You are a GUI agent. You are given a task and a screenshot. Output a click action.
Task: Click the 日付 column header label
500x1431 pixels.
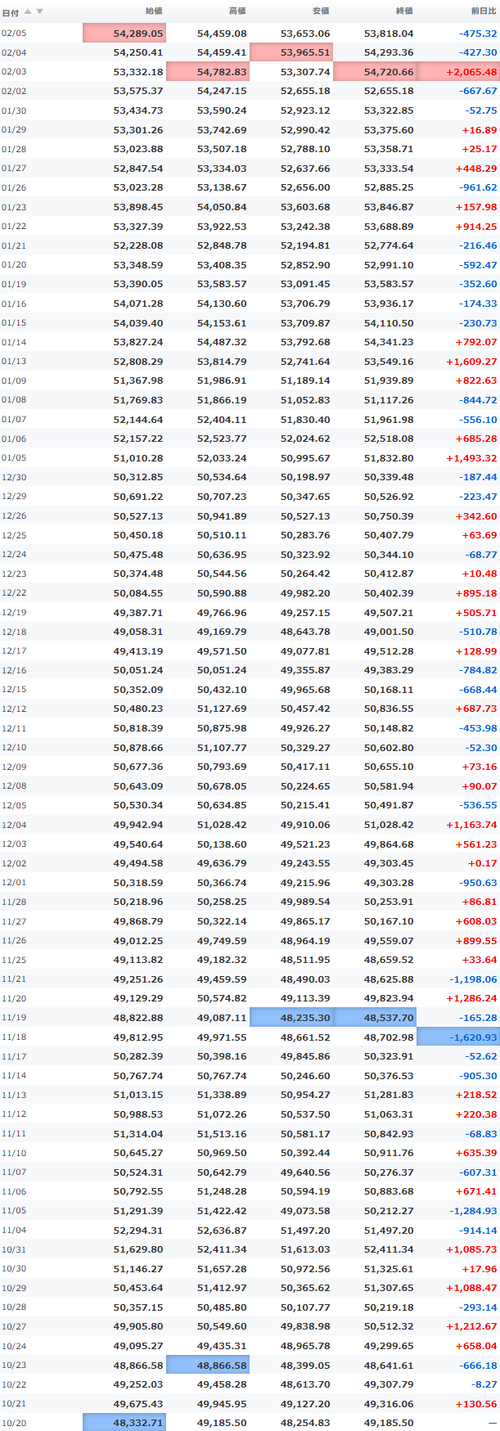click(11, 12)
